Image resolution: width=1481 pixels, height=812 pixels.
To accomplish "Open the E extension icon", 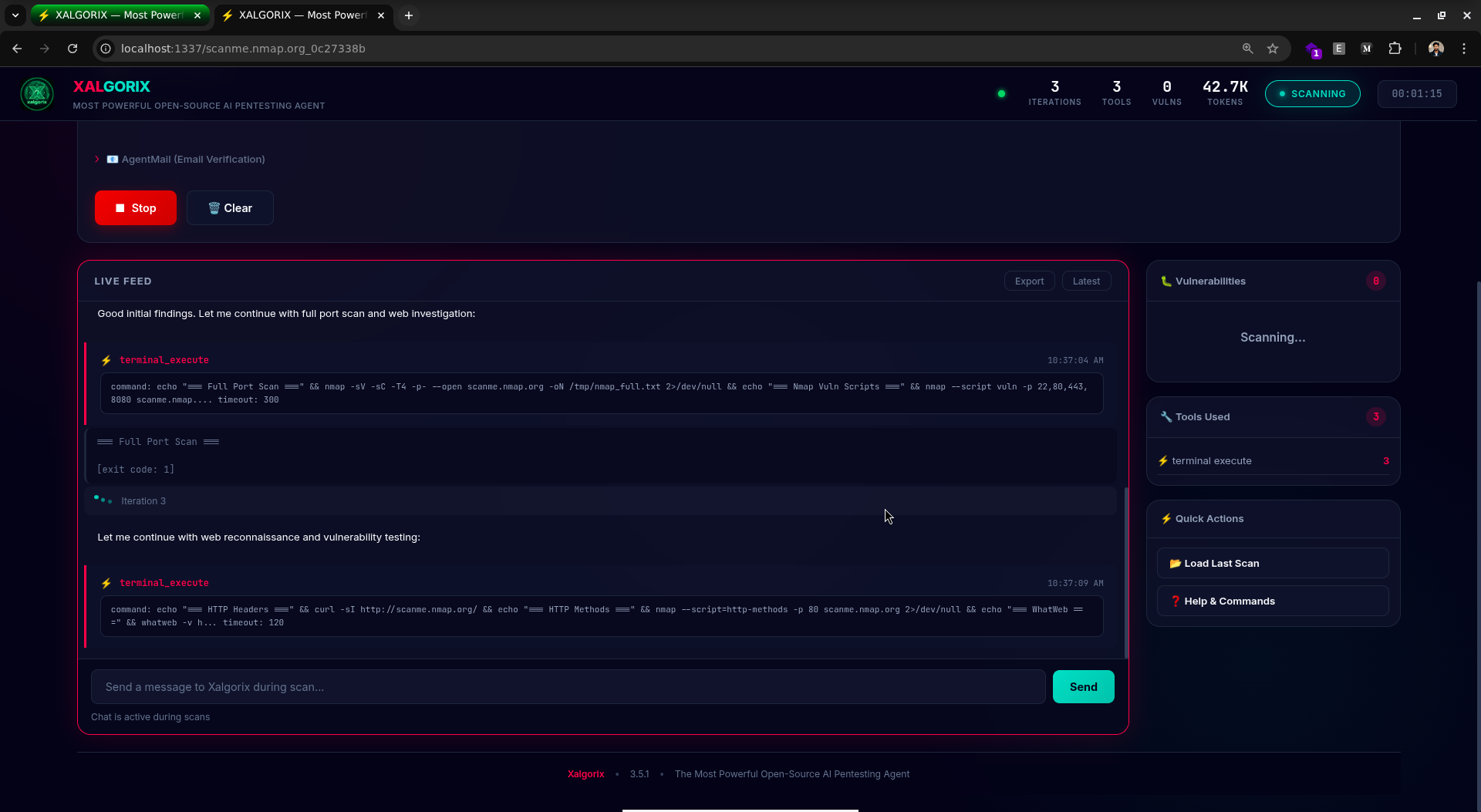I will pos(1339,49).
